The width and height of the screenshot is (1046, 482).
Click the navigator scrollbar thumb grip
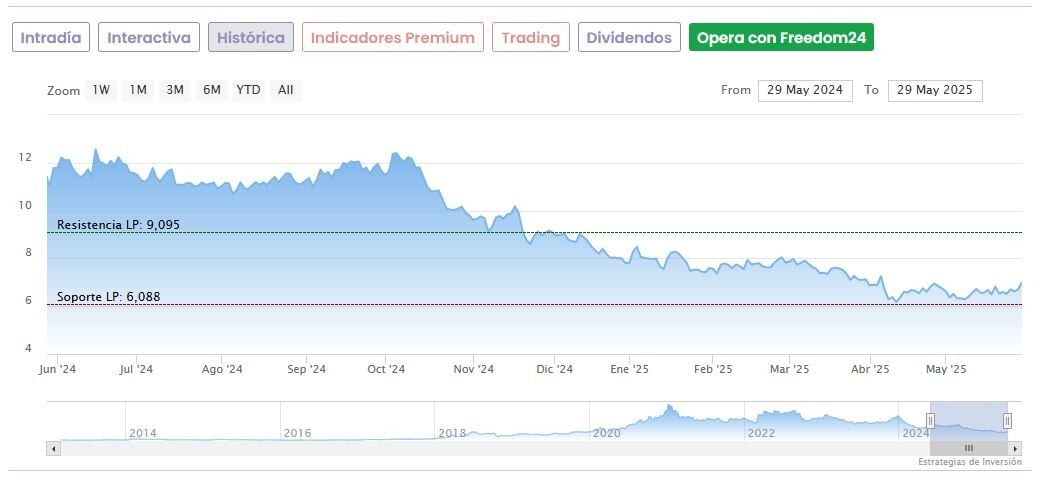968,449
